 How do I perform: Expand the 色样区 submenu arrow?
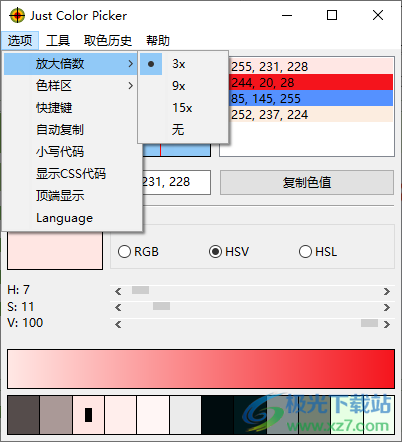click(x=131, y=86)
